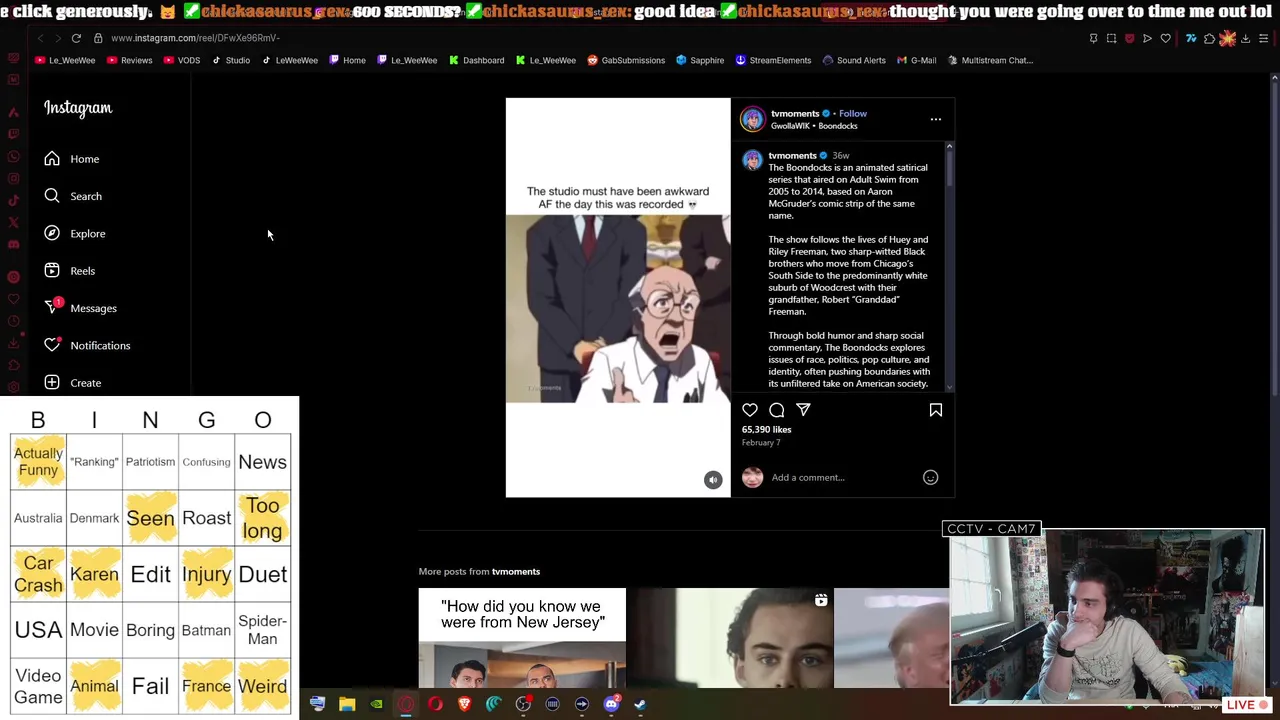Open the Reviews bookmark
Screen dimensions: 1280x720
click(129, 60)
